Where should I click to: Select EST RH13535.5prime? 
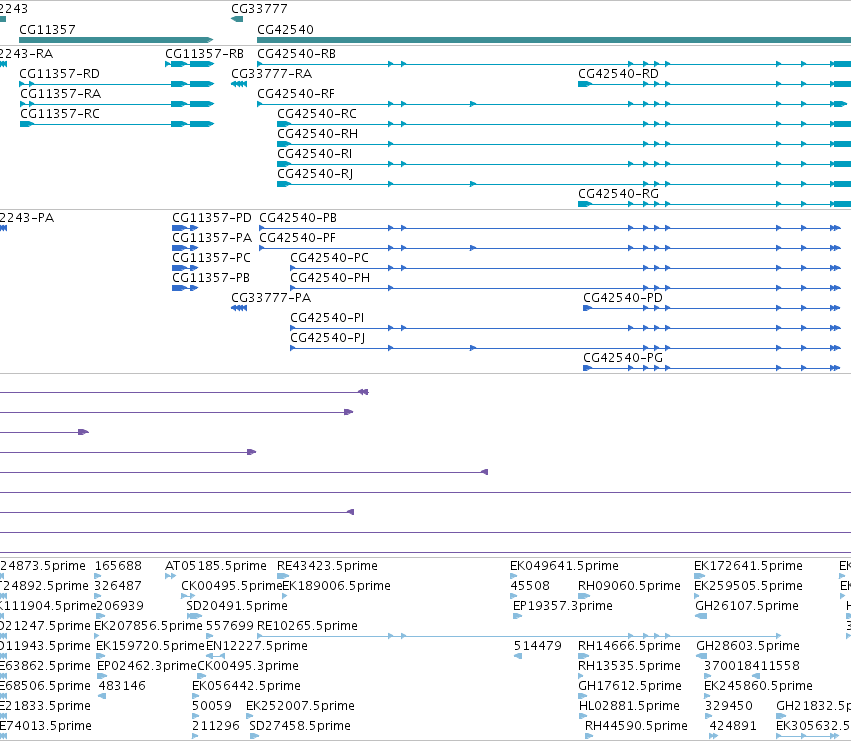pos(630,667)
